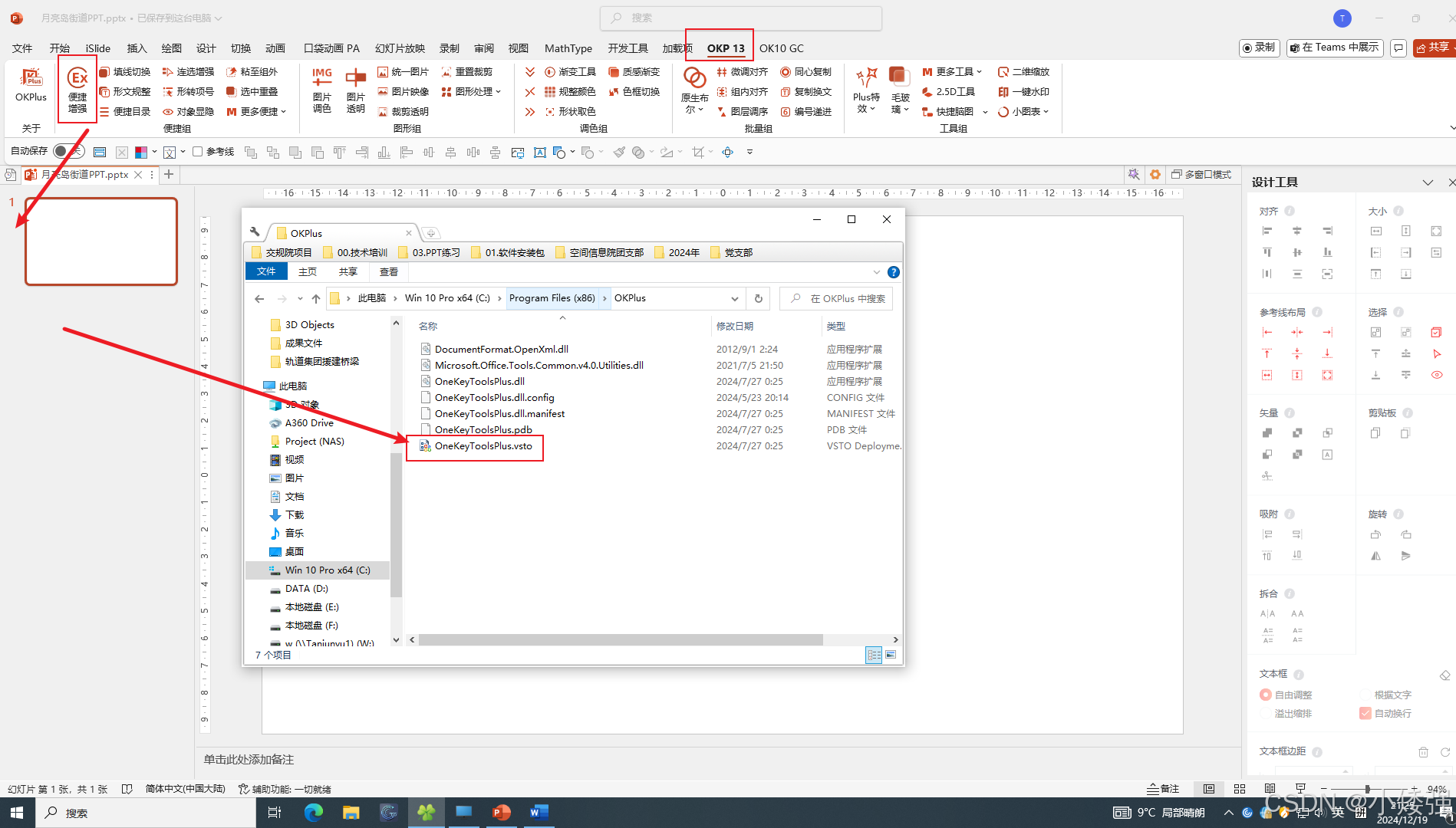Image resolution: width=1456 pixels, height=828 pixels.
Task: Open the 01.软件安装包 bookmark folder
Action: coord(507,252)
